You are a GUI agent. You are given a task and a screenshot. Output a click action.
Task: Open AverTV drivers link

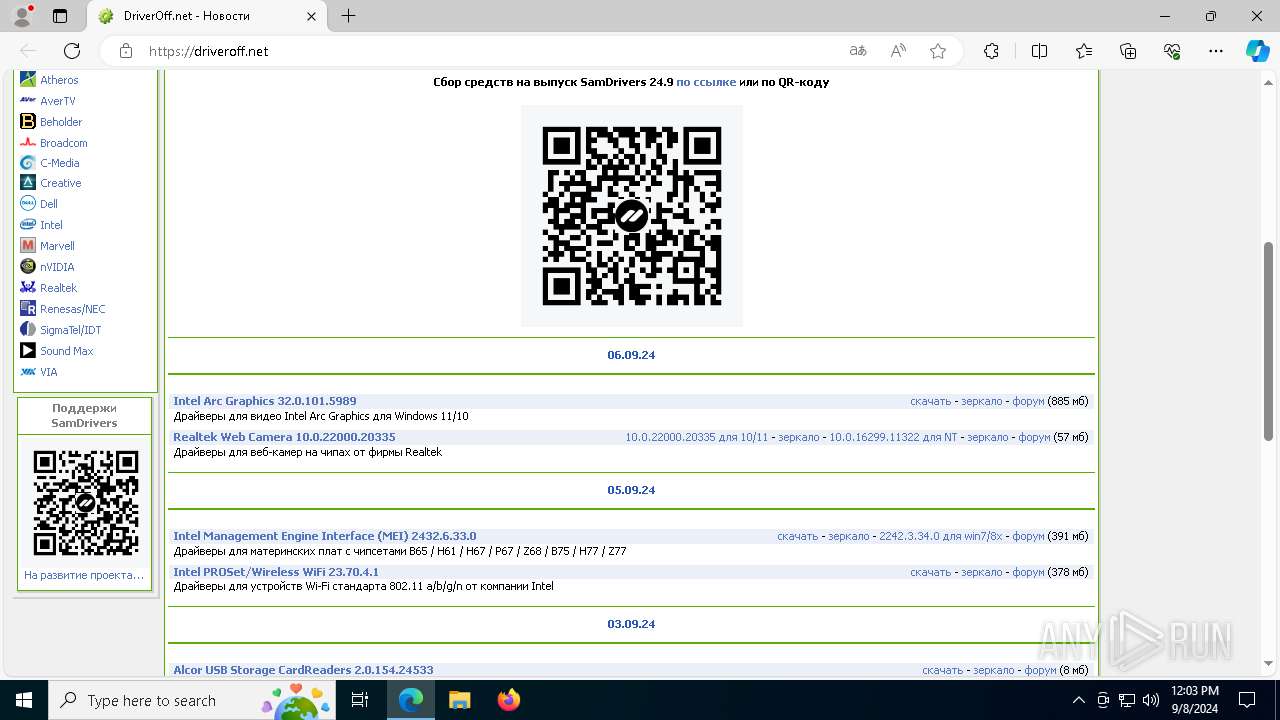tap(58, 101)
